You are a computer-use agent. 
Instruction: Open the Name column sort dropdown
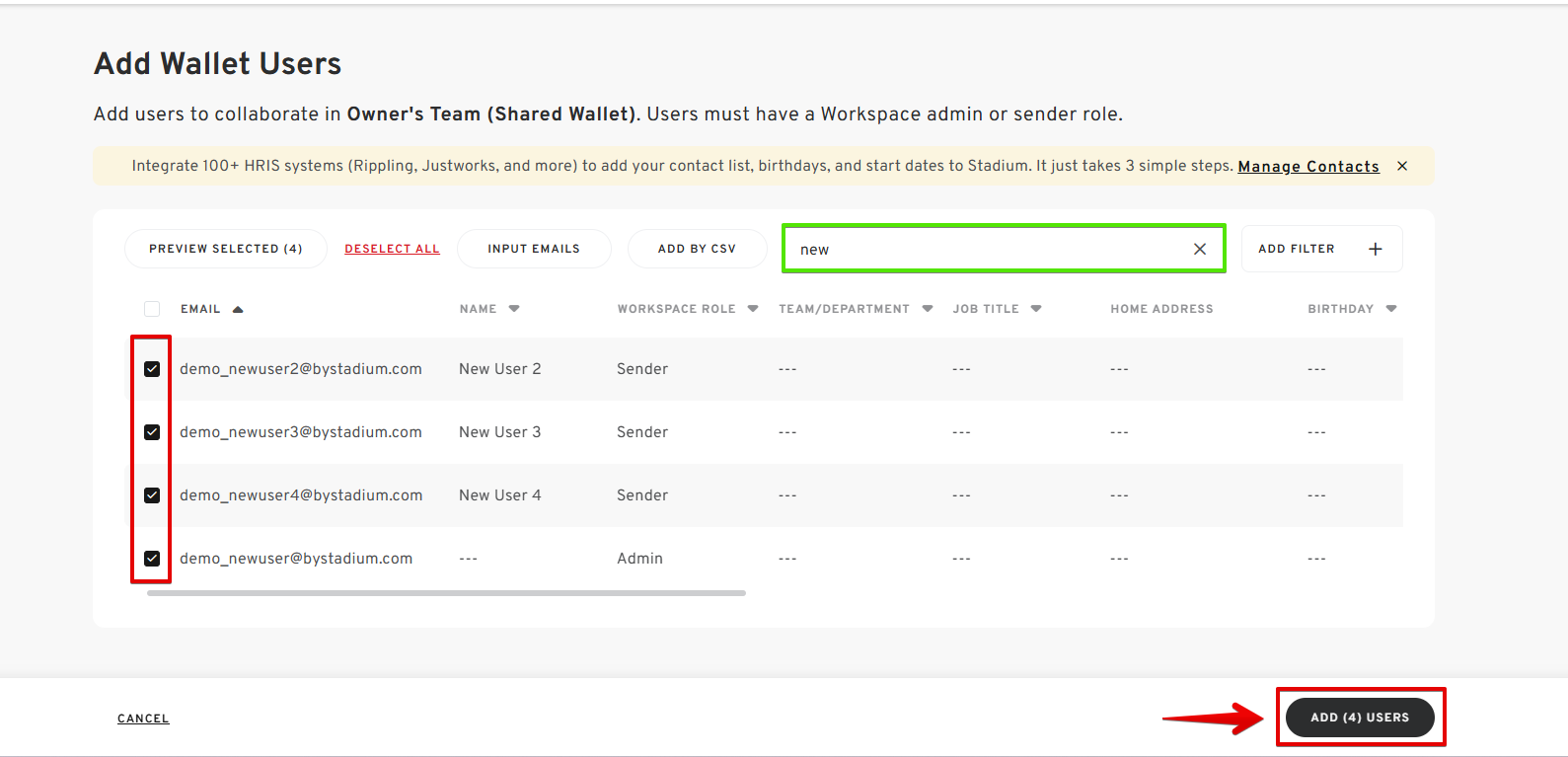pos(514,309)
